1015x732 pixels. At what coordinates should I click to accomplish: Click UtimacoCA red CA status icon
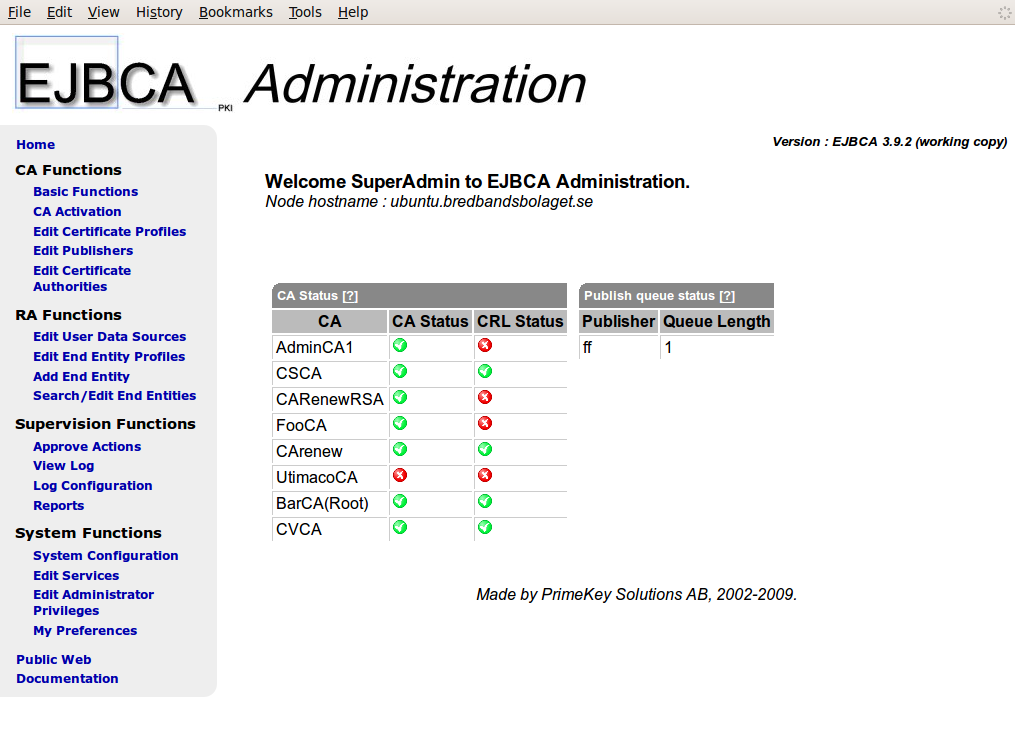400,475
